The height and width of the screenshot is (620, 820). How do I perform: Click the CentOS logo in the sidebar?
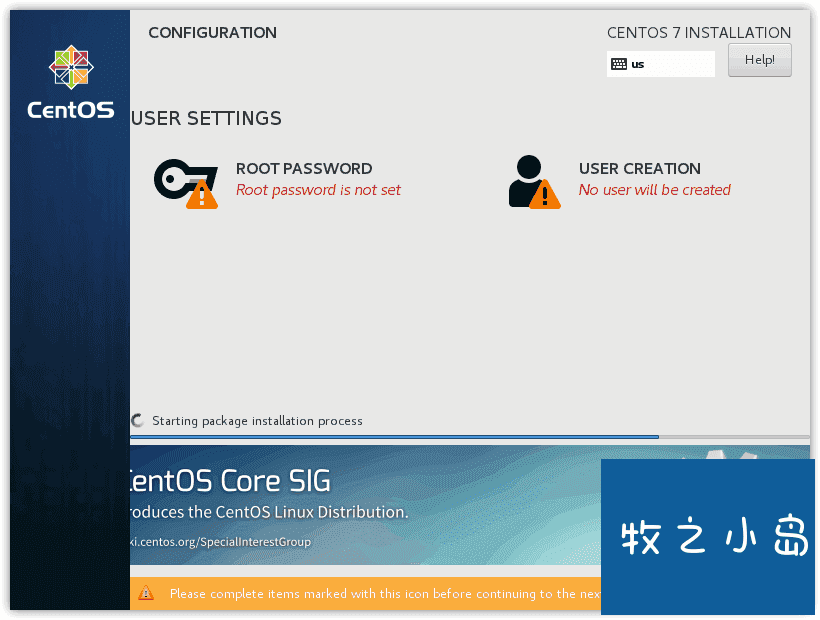click(71, 67)
